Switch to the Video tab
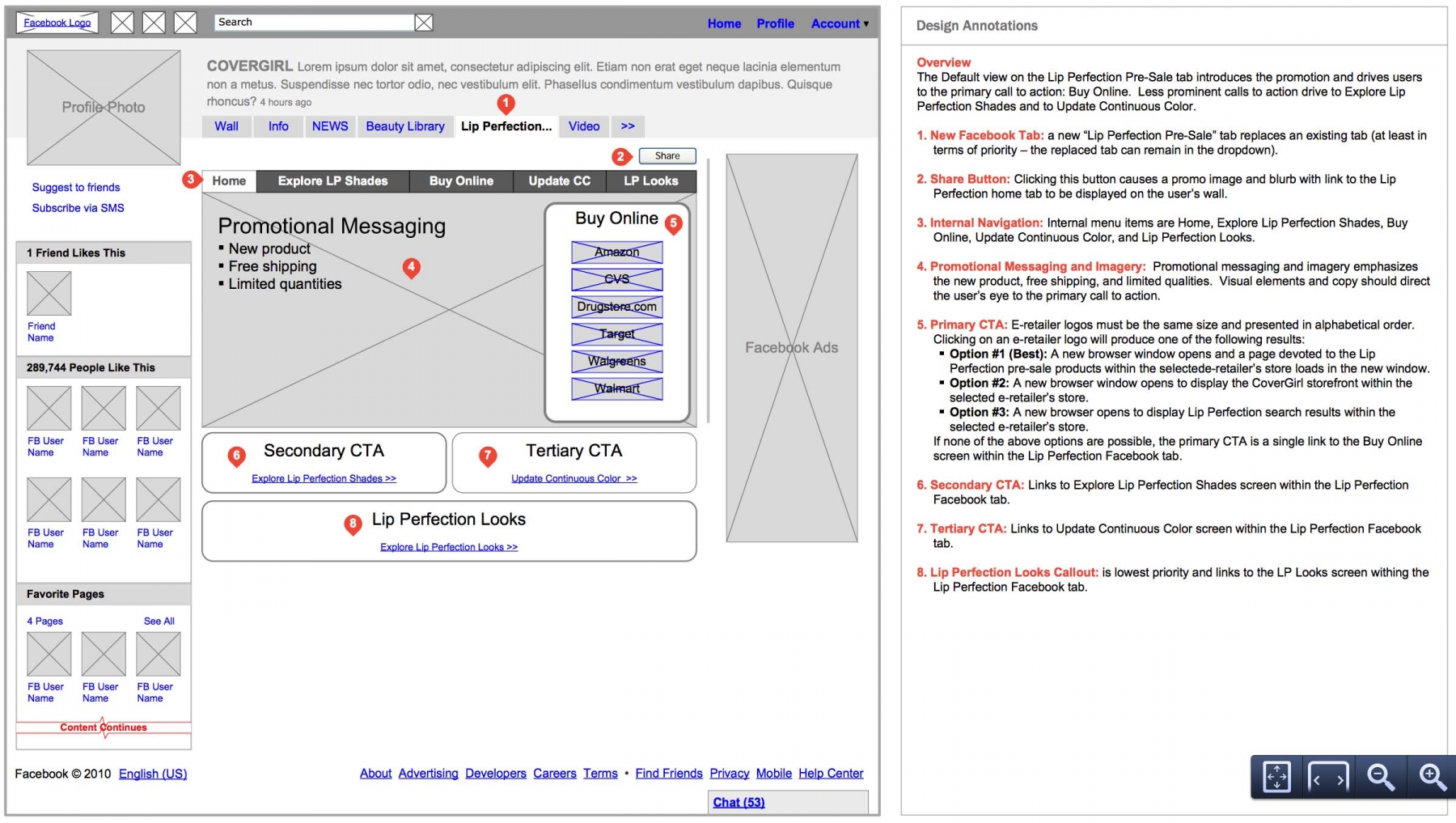The width and height of the screenshot is (1456, 823). [x=584, y=126]
